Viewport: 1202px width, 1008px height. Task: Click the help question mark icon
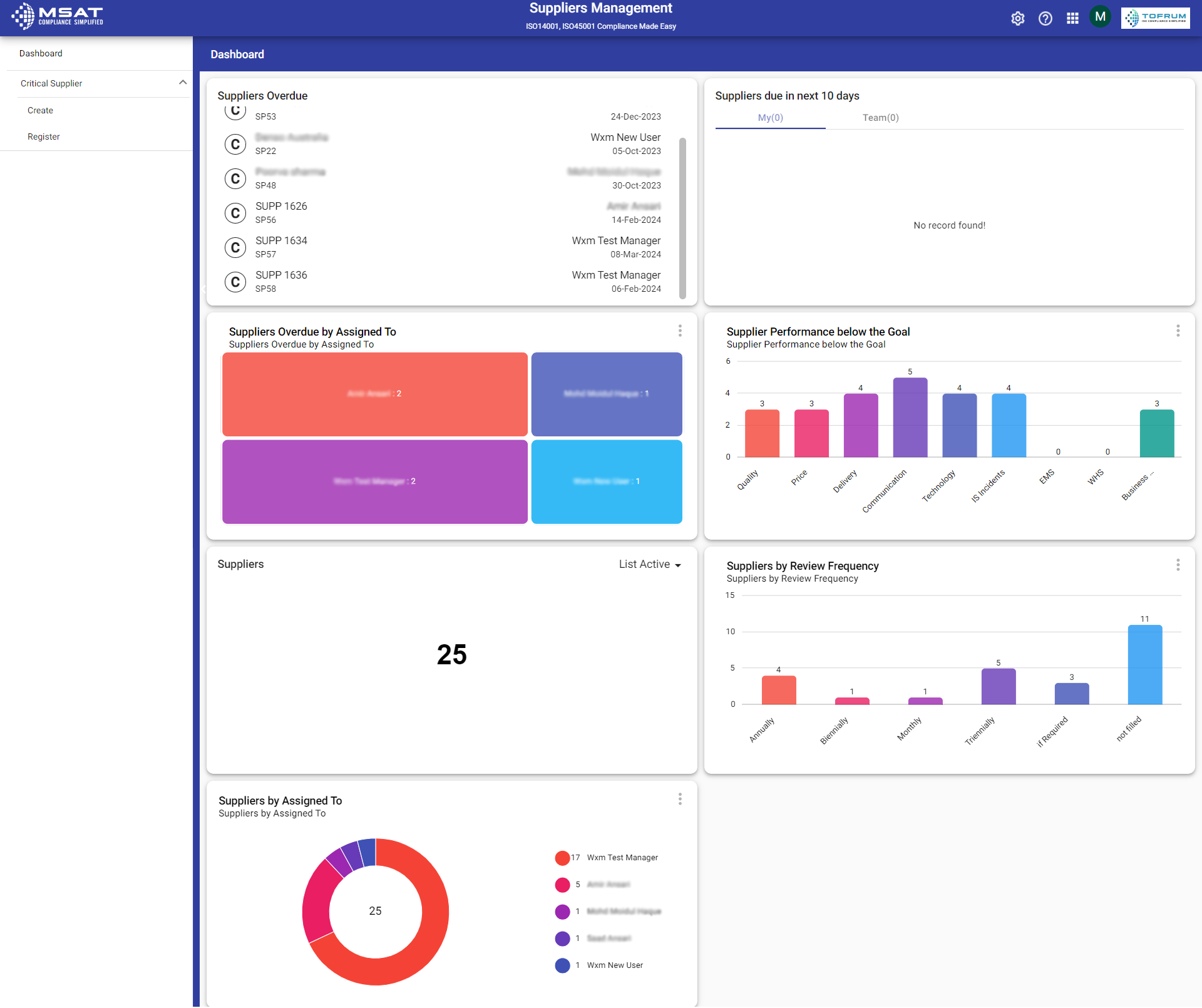pos(1045,18)
